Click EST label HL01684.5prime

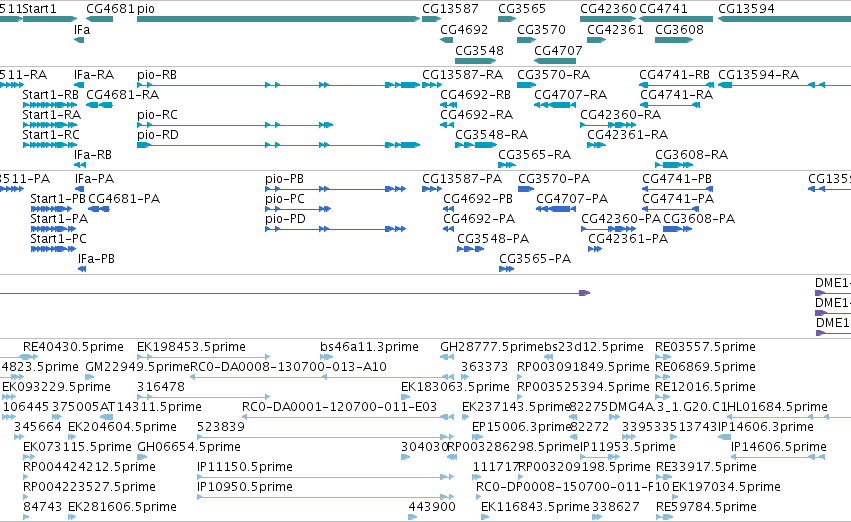(777, 407)
